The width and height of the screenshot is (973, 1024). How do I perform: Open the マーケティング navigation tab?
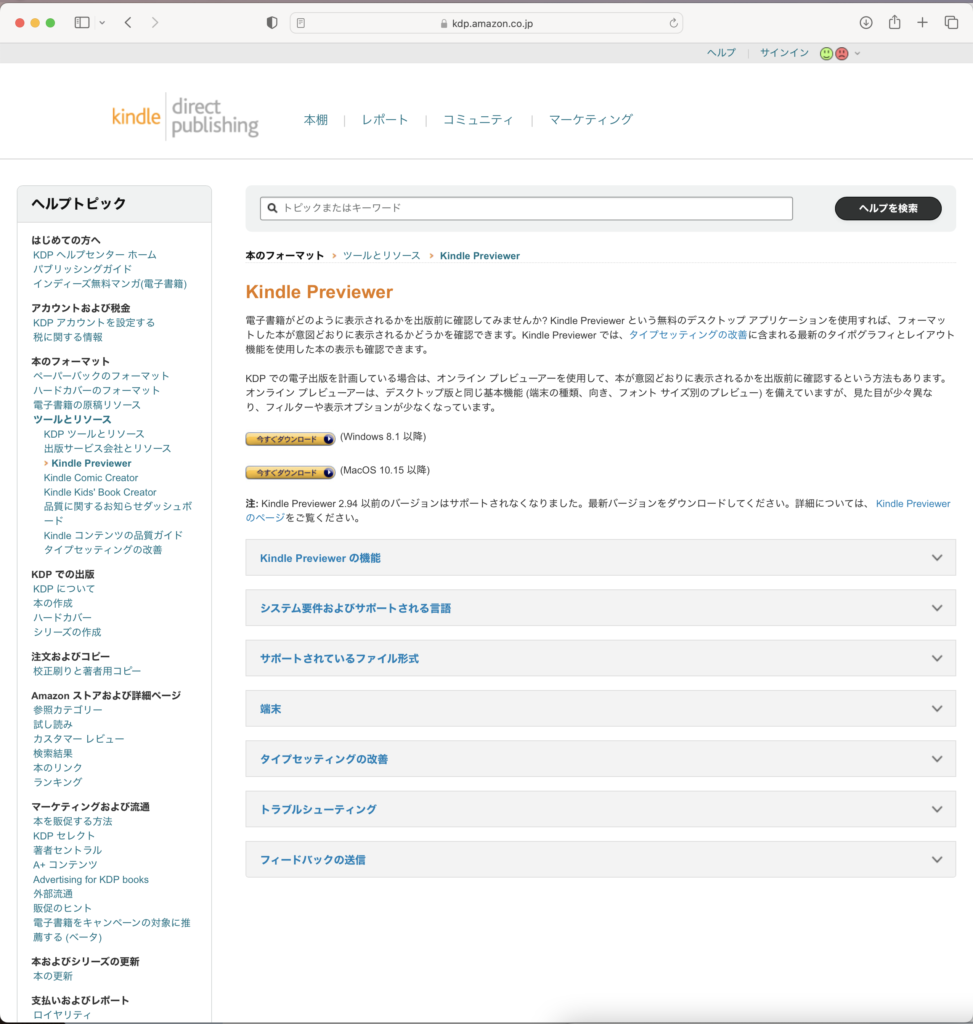coord(590,120)
